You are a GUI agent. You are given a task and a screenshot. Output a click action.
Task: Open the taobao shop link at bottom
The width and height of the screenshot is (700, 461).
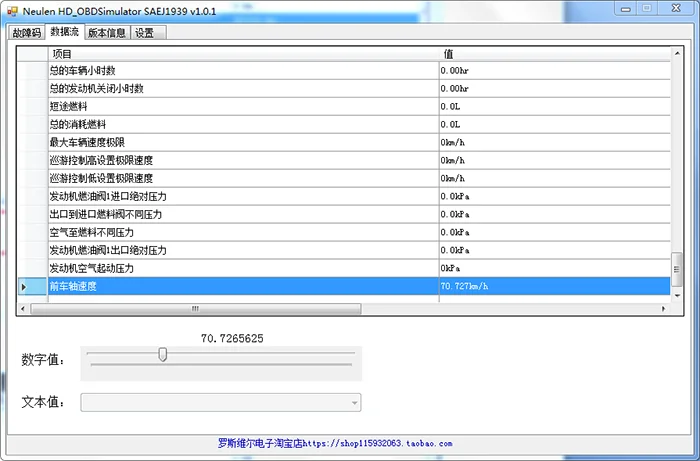point(335,444)
